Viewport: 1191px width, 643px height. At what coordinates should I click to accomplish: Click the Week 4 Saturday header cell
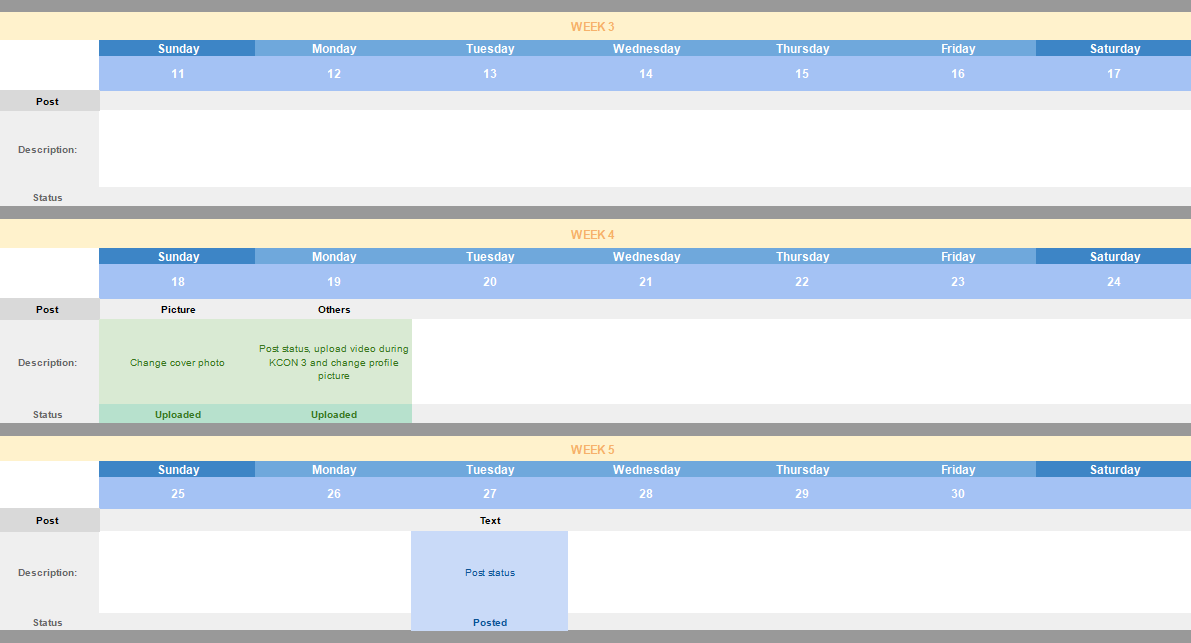pyautogui.click(x=1114, y=257)
